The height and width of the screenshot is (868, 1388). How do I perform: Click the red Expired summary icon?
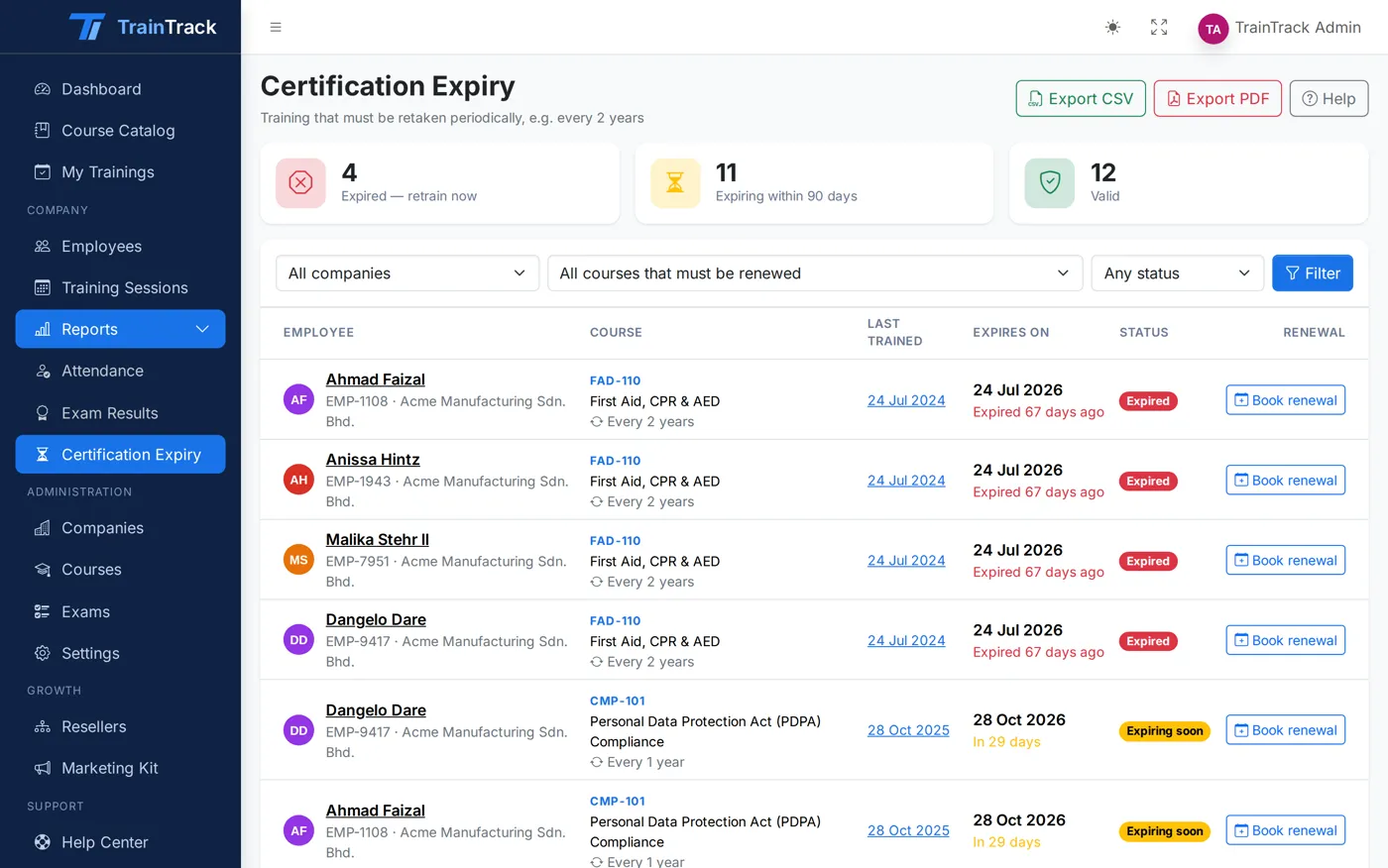click(x=300, y=183)
